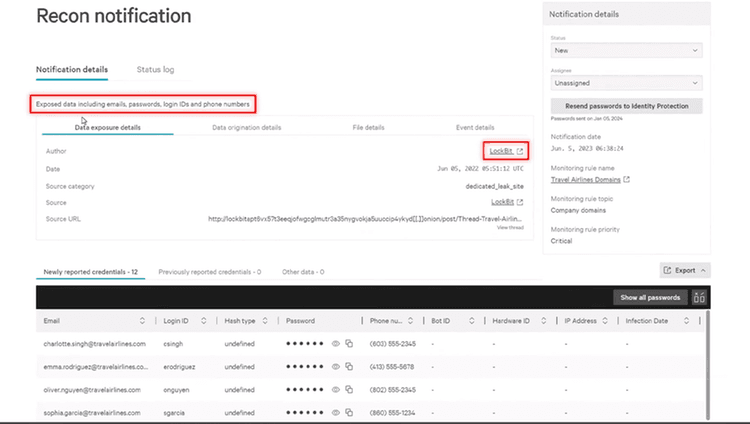The image size is (750, 424).
Task: Open the Export dropdown menu
Action: 685,270
